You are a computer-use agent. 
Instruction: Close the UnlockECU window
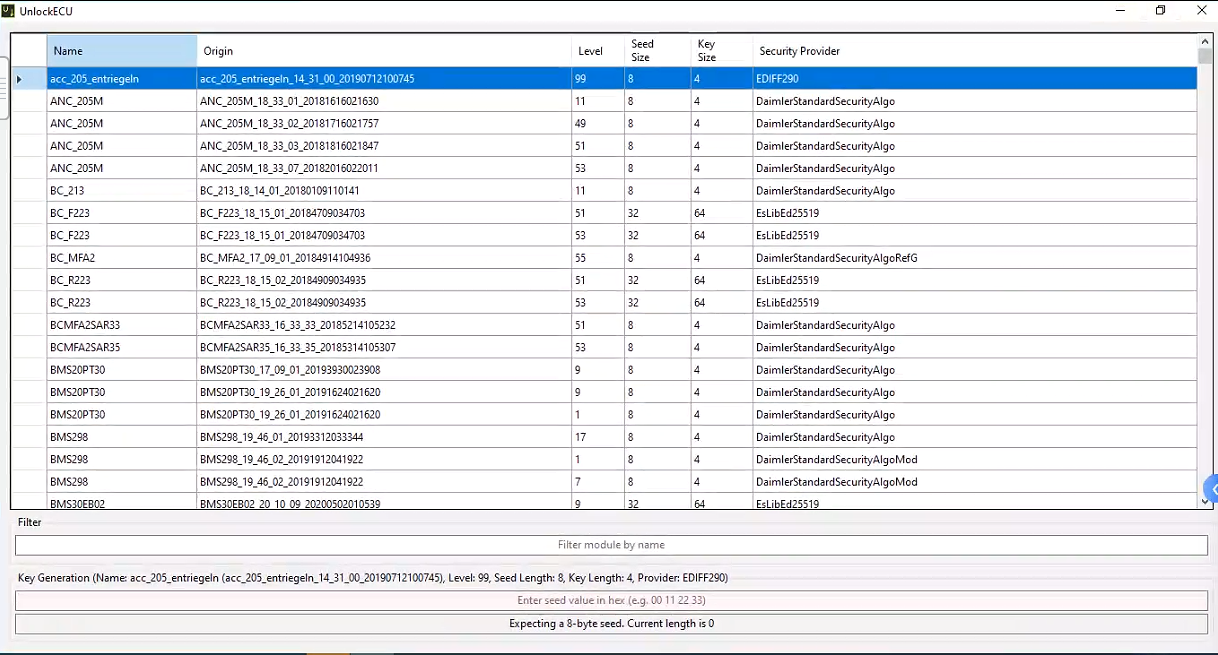tap(1202, 11)
